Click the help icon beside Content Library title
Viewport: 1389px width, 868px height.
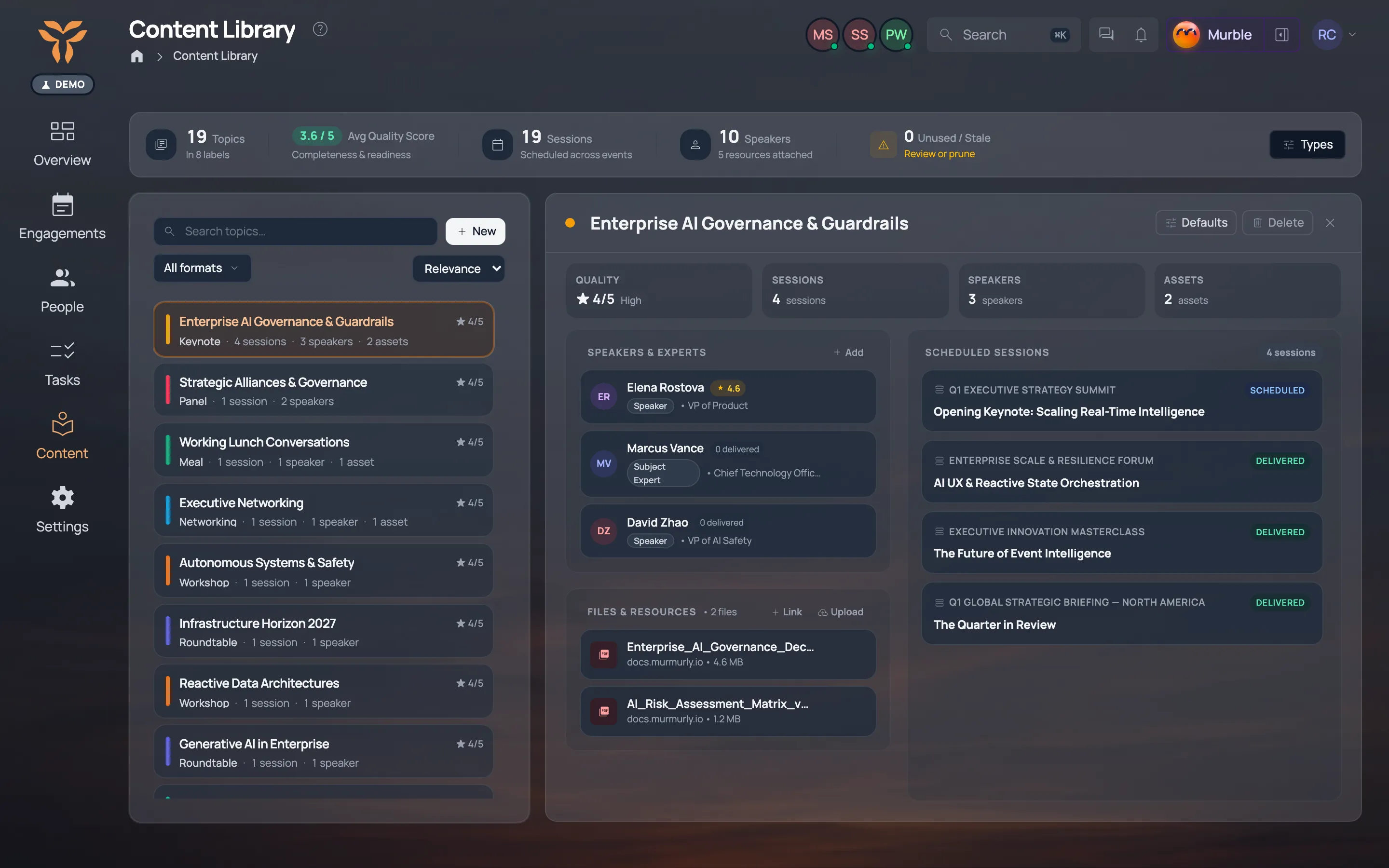pyautogui.click(x=320, y=29)
